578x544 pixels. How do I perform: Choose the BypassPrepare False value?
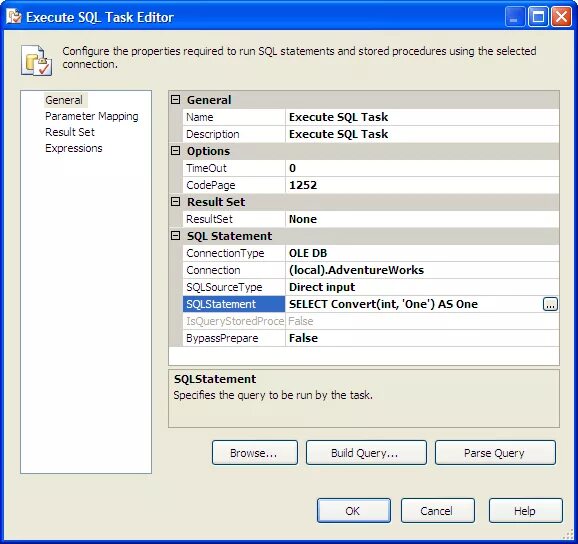(422, 338)
